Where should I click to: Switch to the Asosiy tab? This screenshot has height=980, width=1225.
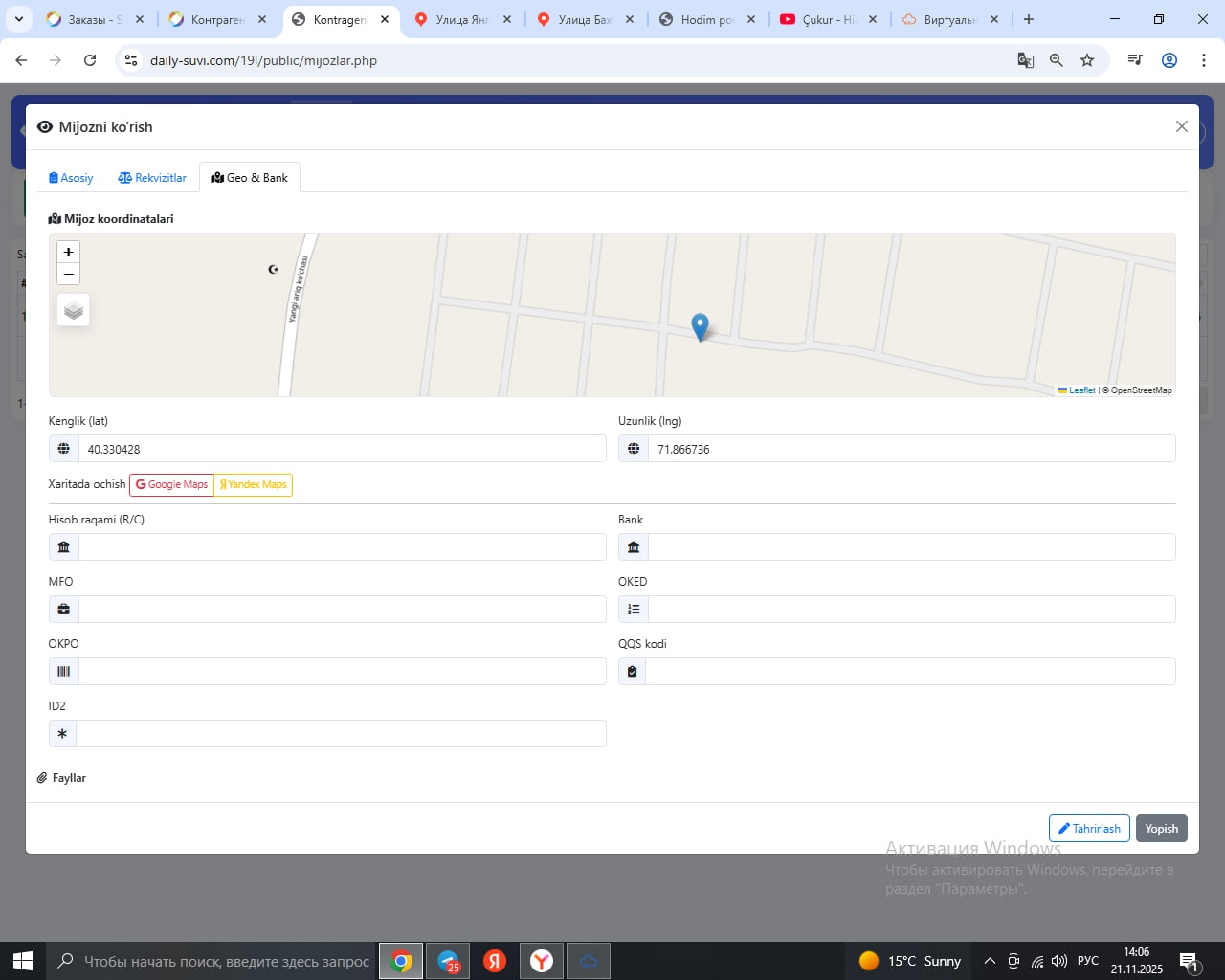[71, 178]
